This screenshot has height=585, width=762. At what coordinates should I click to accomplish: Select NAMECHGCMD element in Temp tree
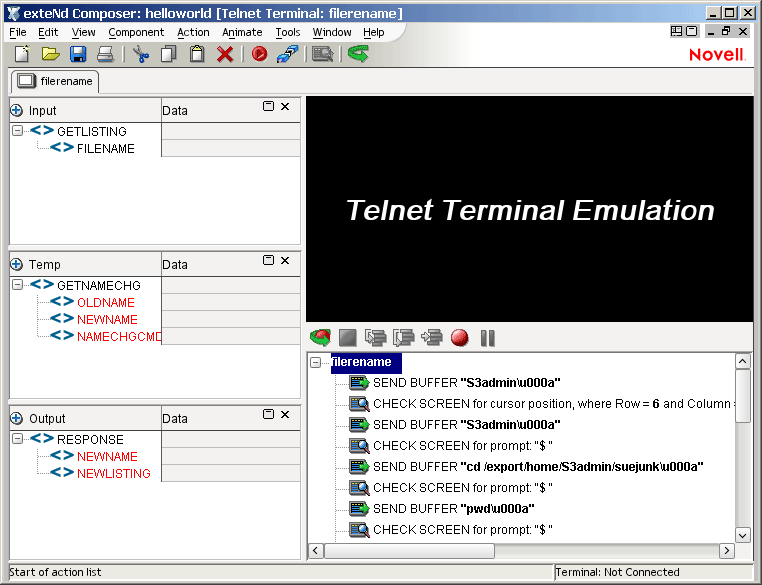(119, 336)
